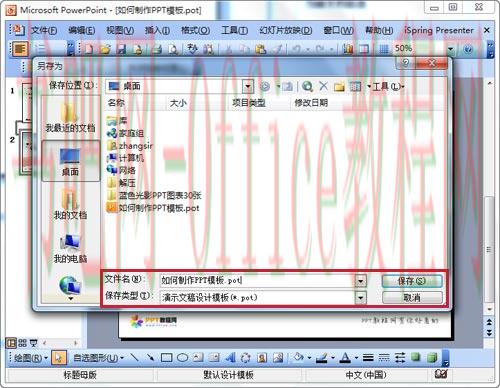Open the Window (窗口) menu

[339, 31]
